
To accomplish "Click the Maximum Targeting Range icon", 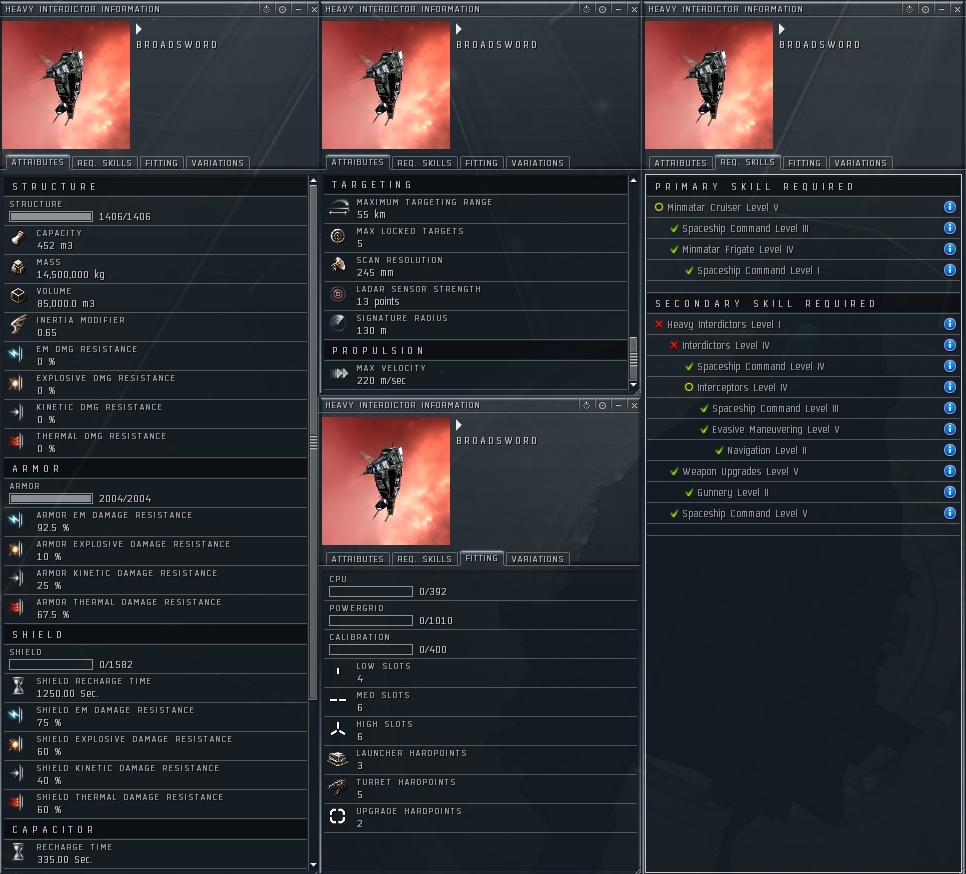I will (338, 208).
